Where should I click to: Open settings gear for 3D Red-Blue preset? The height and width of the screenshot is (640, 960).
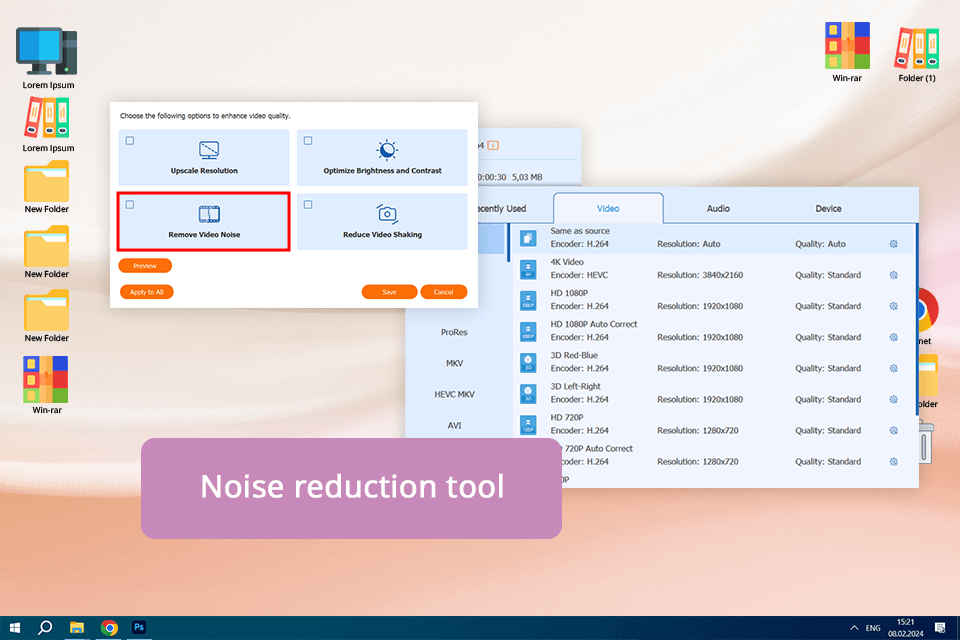[893, 369]
